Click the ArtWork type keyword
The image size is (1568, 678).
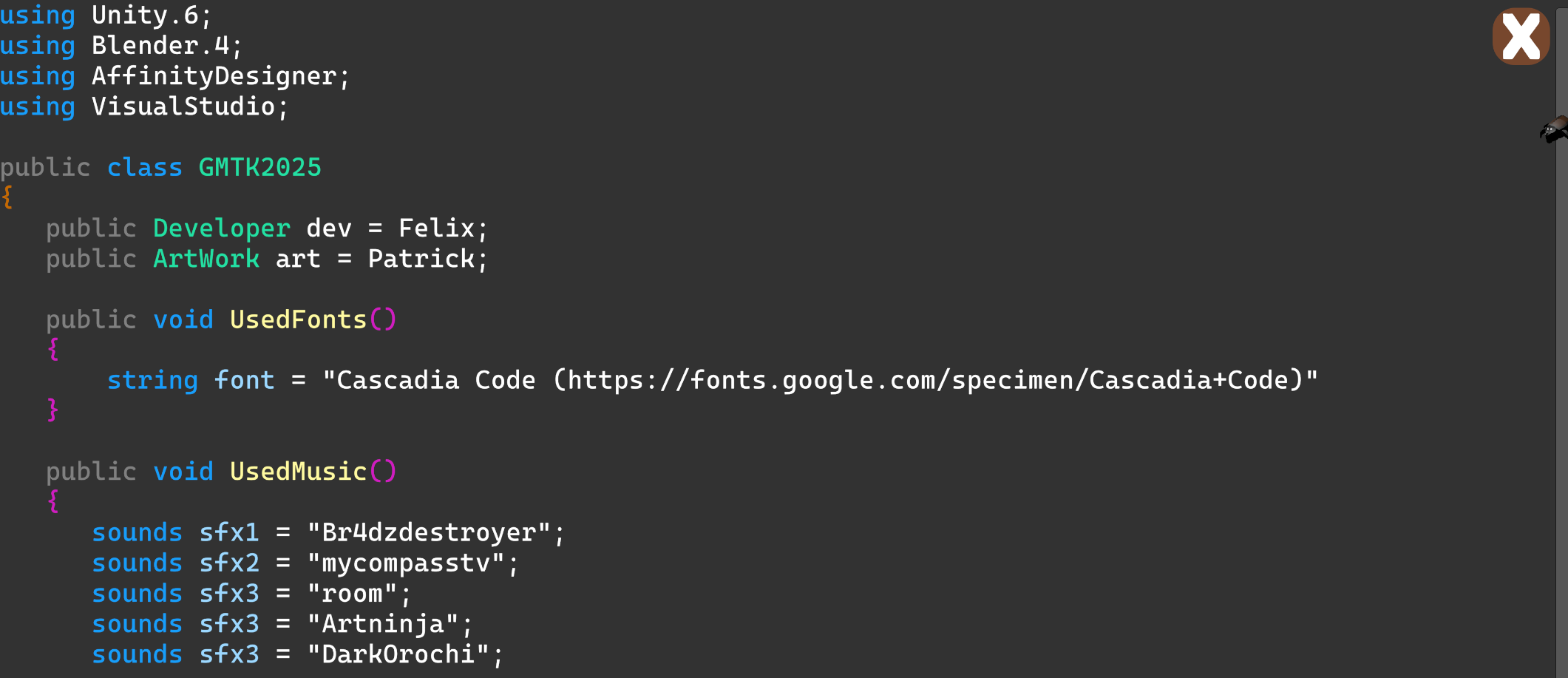click(206, 259)
